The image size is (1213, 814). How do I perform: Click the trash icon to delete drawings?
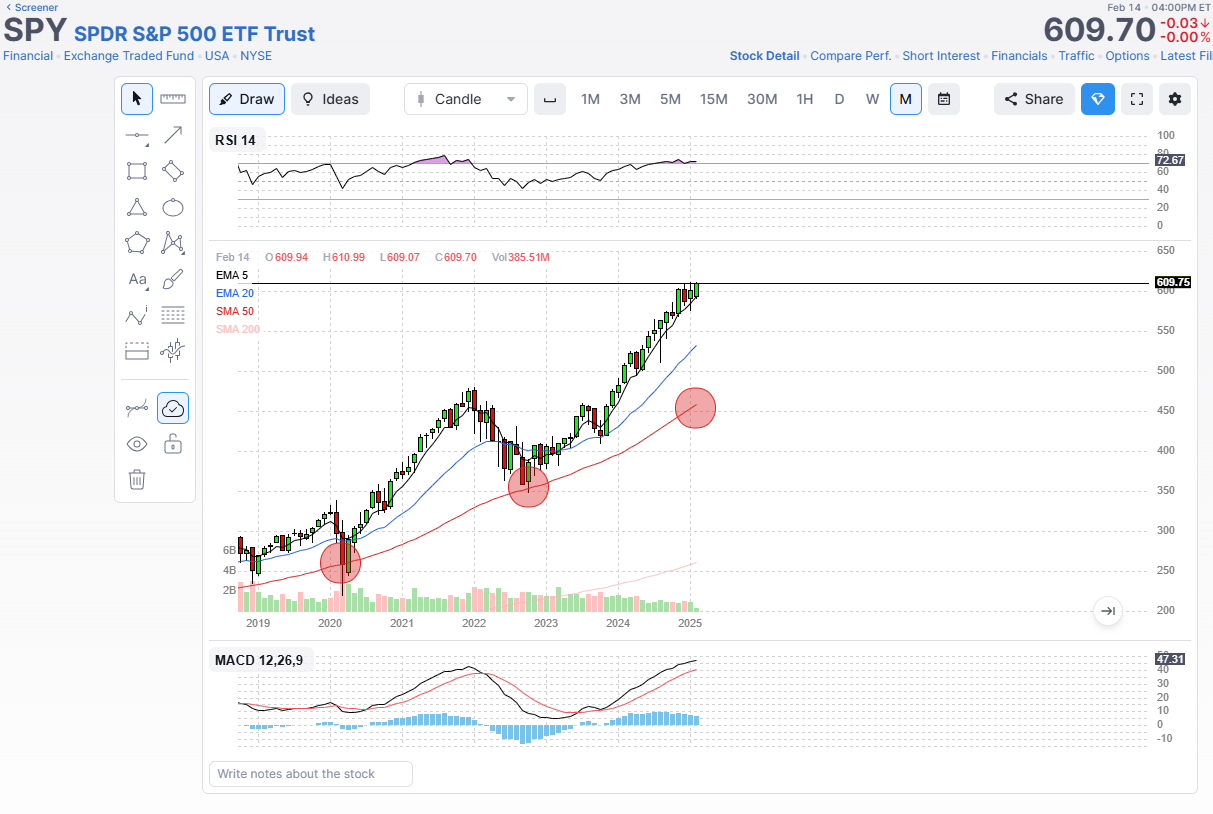pyautogui.click(x=137, y=480)
